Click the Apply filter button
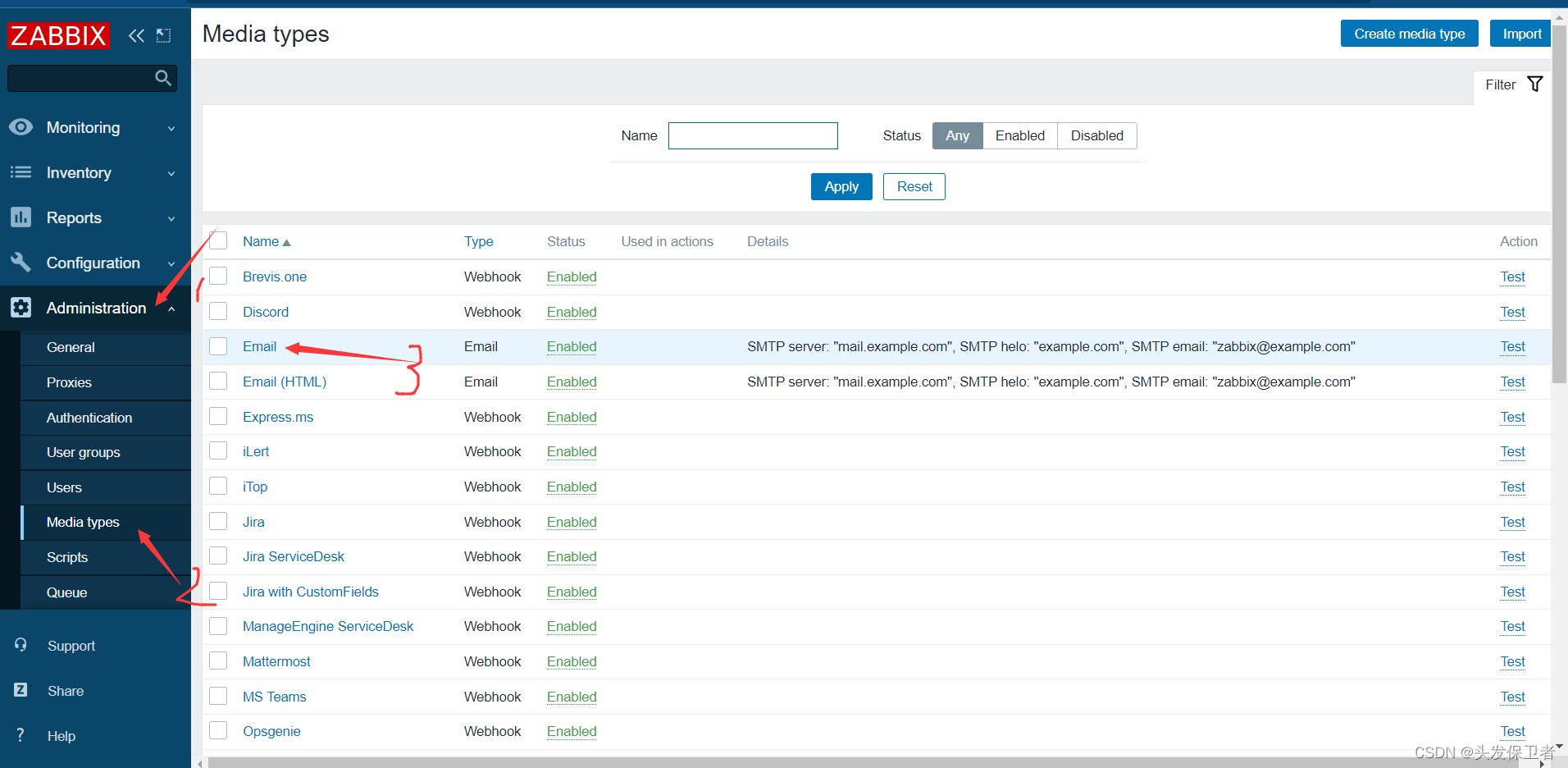 coord(841,186)
